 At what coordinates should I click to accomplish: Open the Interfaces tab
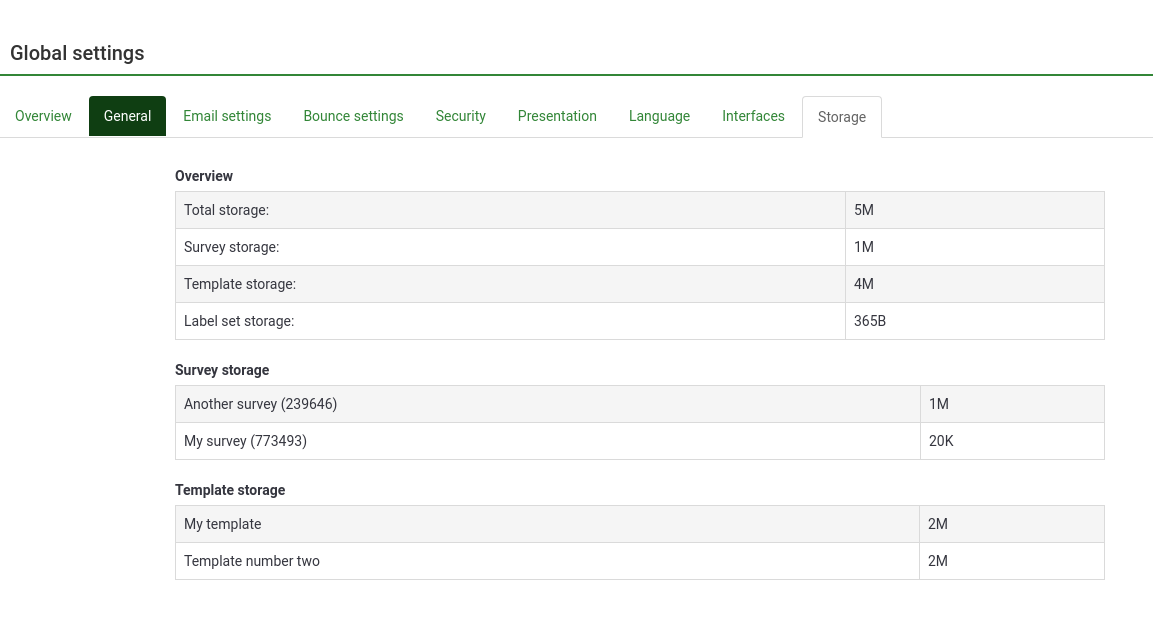point(753,116)
